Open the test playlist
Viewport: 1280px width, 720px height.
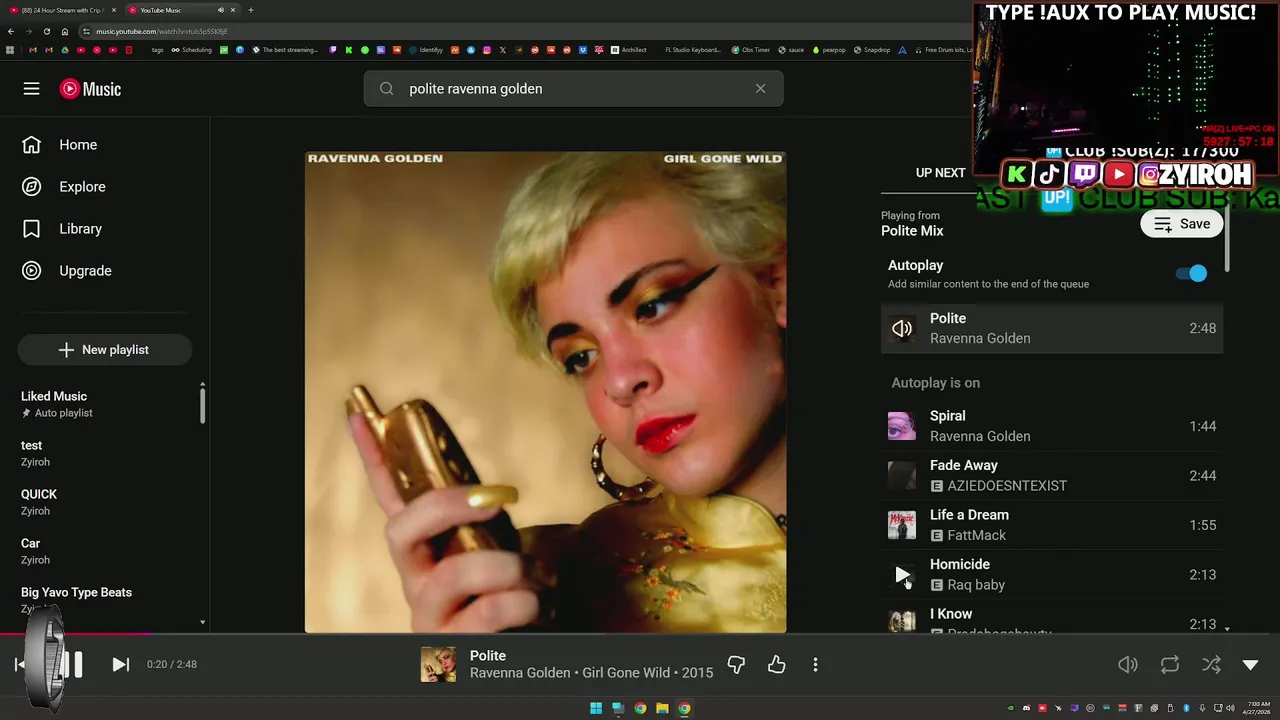coord(104,453)
